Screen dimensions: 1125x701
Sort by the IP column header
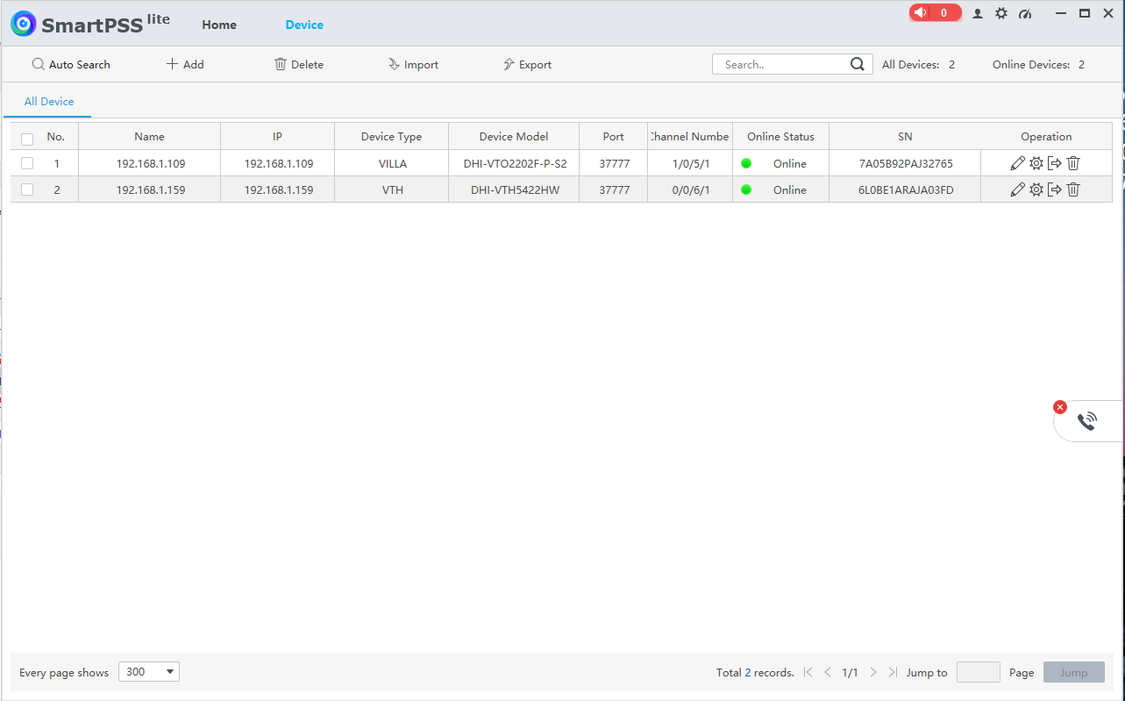[278, 136]
